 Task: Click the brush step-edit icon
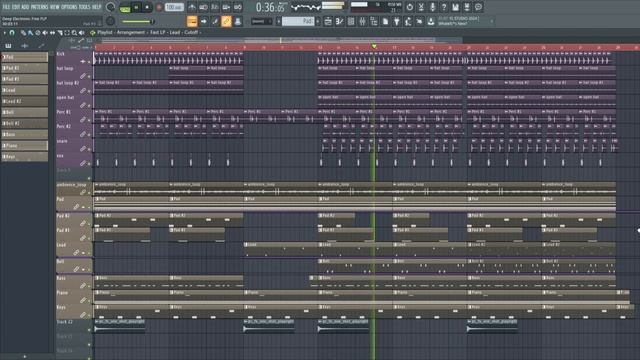[x=215, y=21]
